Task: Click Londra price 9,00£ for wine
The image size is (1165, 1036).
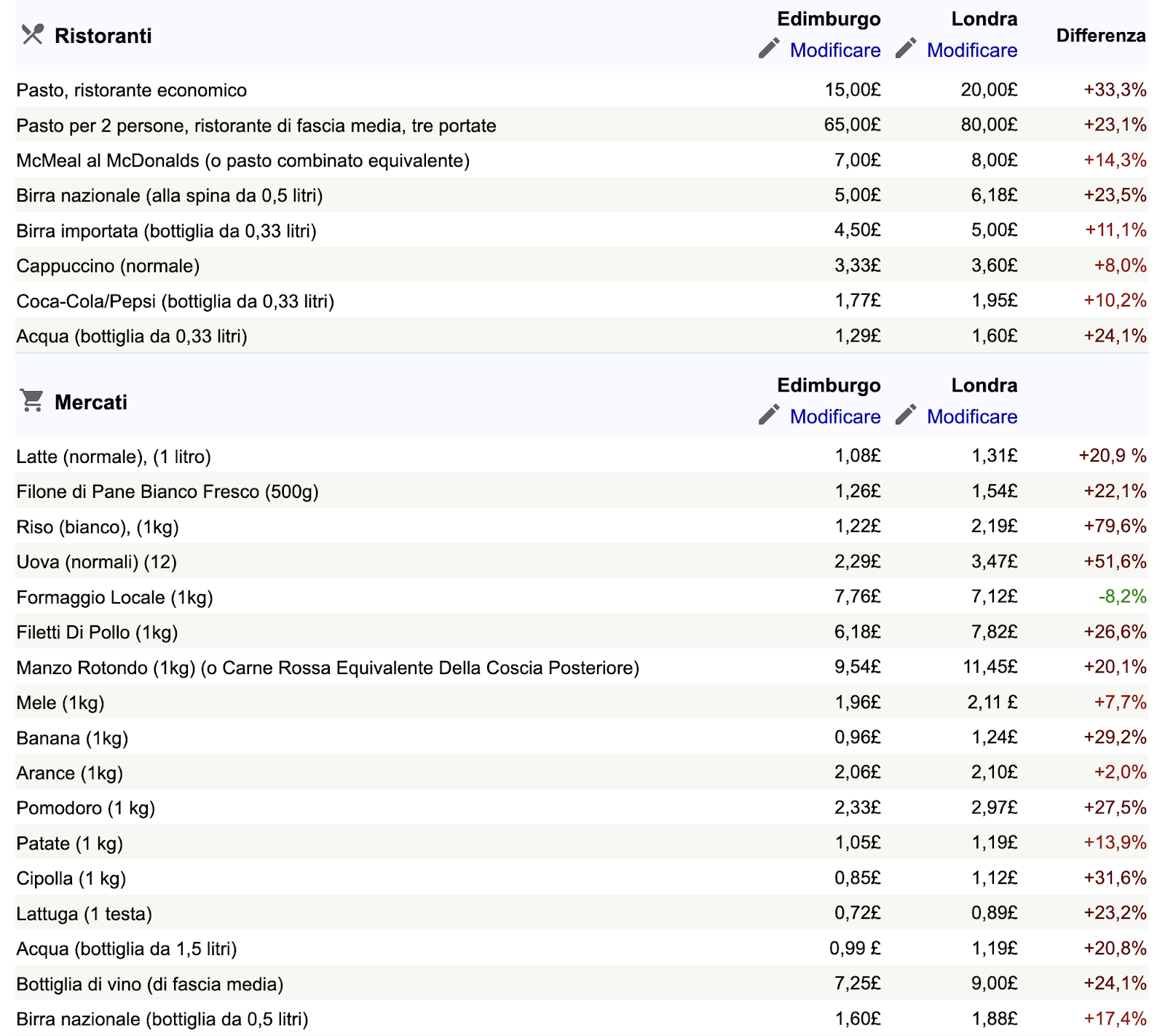Action: pyautogui.click(x=995, y=984)
